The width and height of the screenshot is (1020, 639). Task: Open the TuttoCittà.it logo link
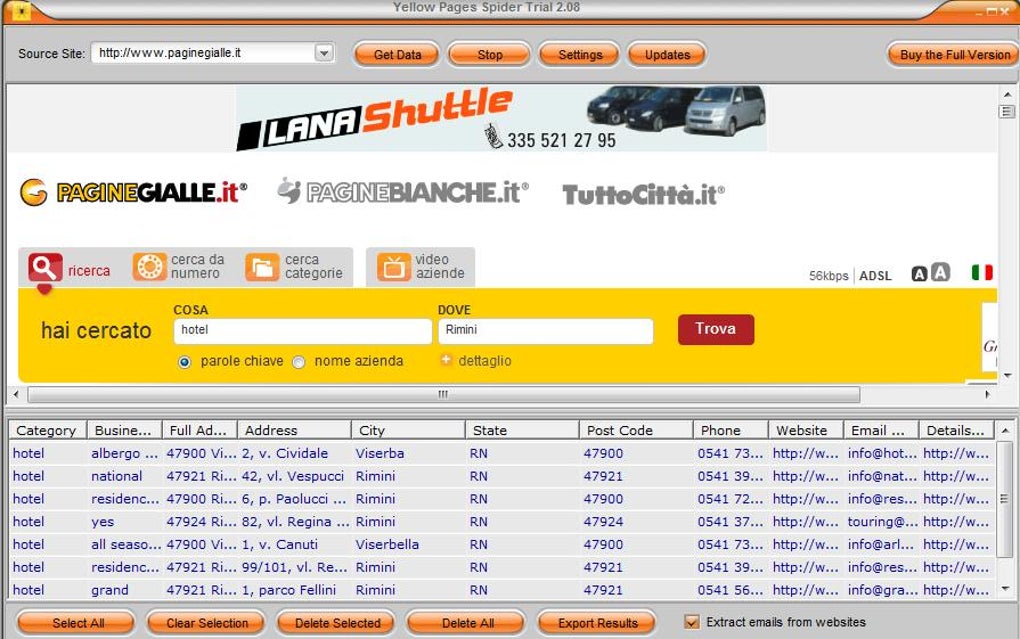point(643,195)
